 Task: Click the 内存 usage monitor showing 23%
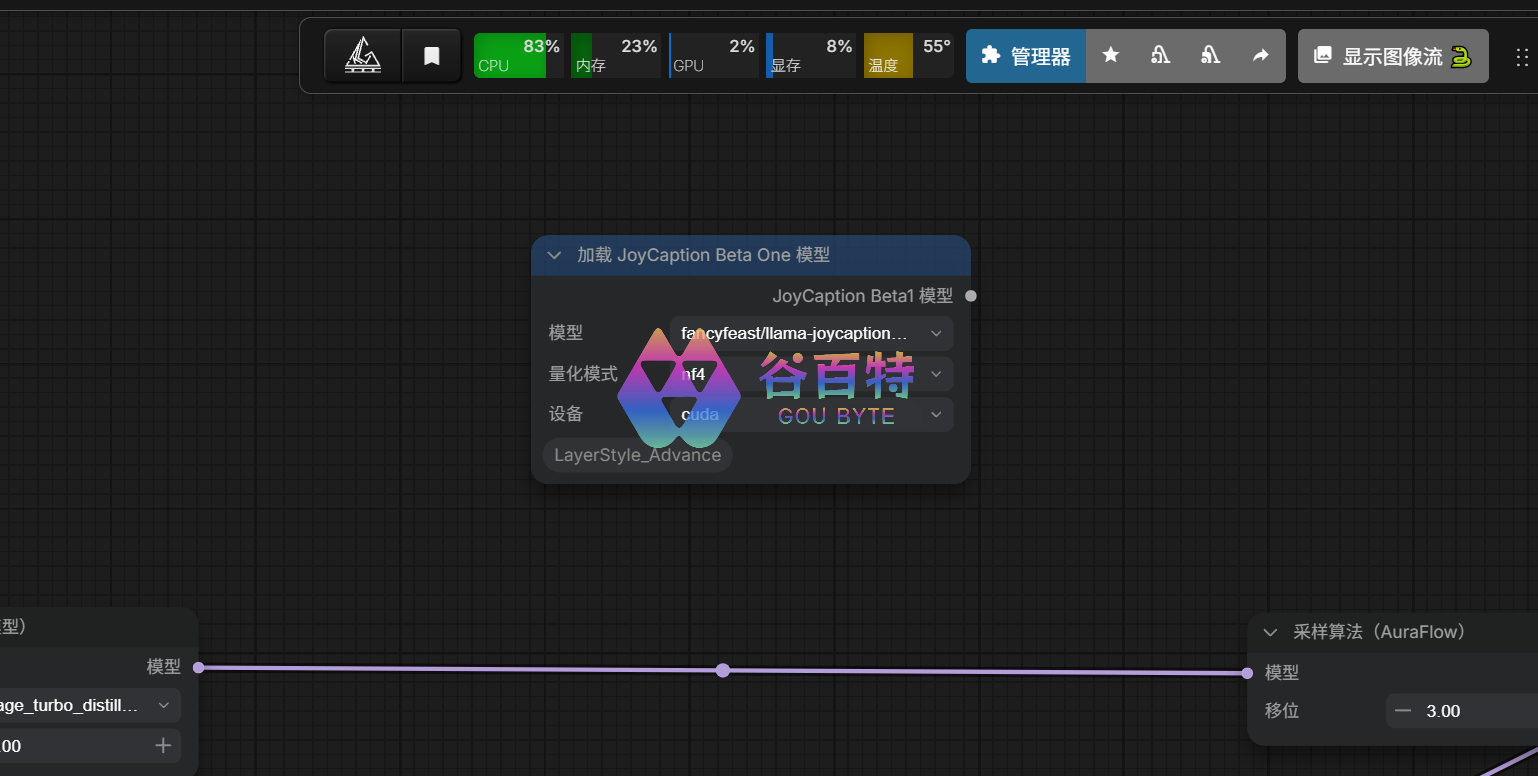pyautogui.click(x=616, y=56)
